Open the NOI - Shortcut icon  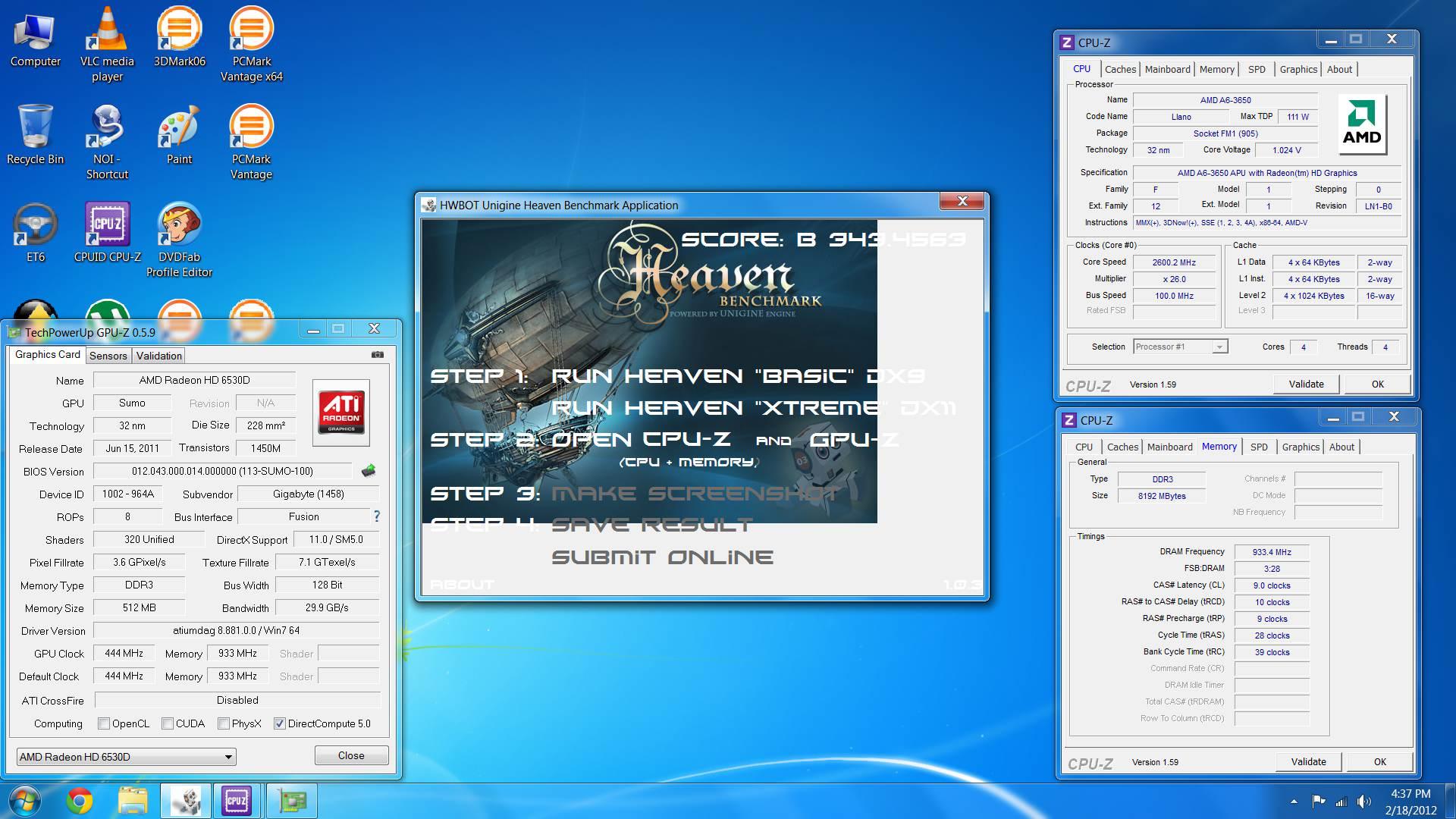tap(107, 142)
